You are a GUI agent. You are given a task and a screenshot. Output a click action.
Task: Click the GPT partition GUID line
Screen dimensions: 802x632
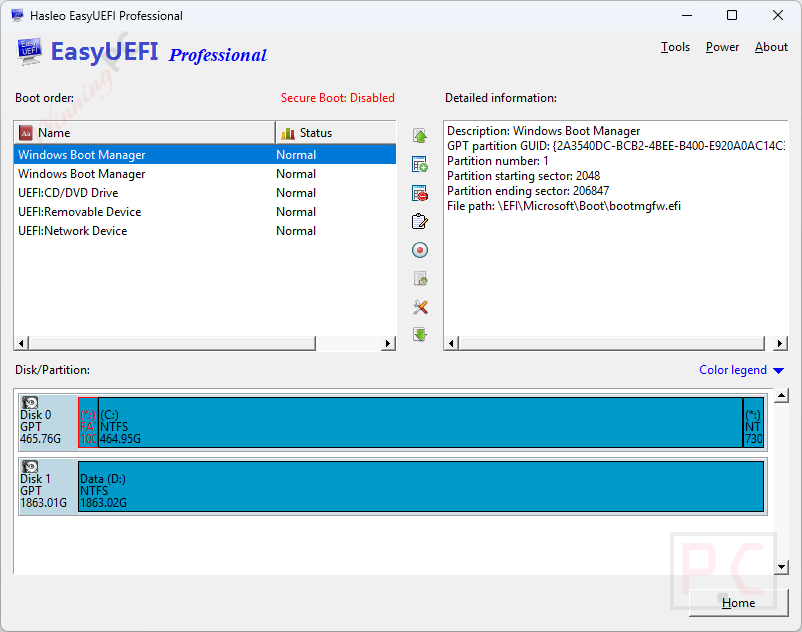click(616, 146)
